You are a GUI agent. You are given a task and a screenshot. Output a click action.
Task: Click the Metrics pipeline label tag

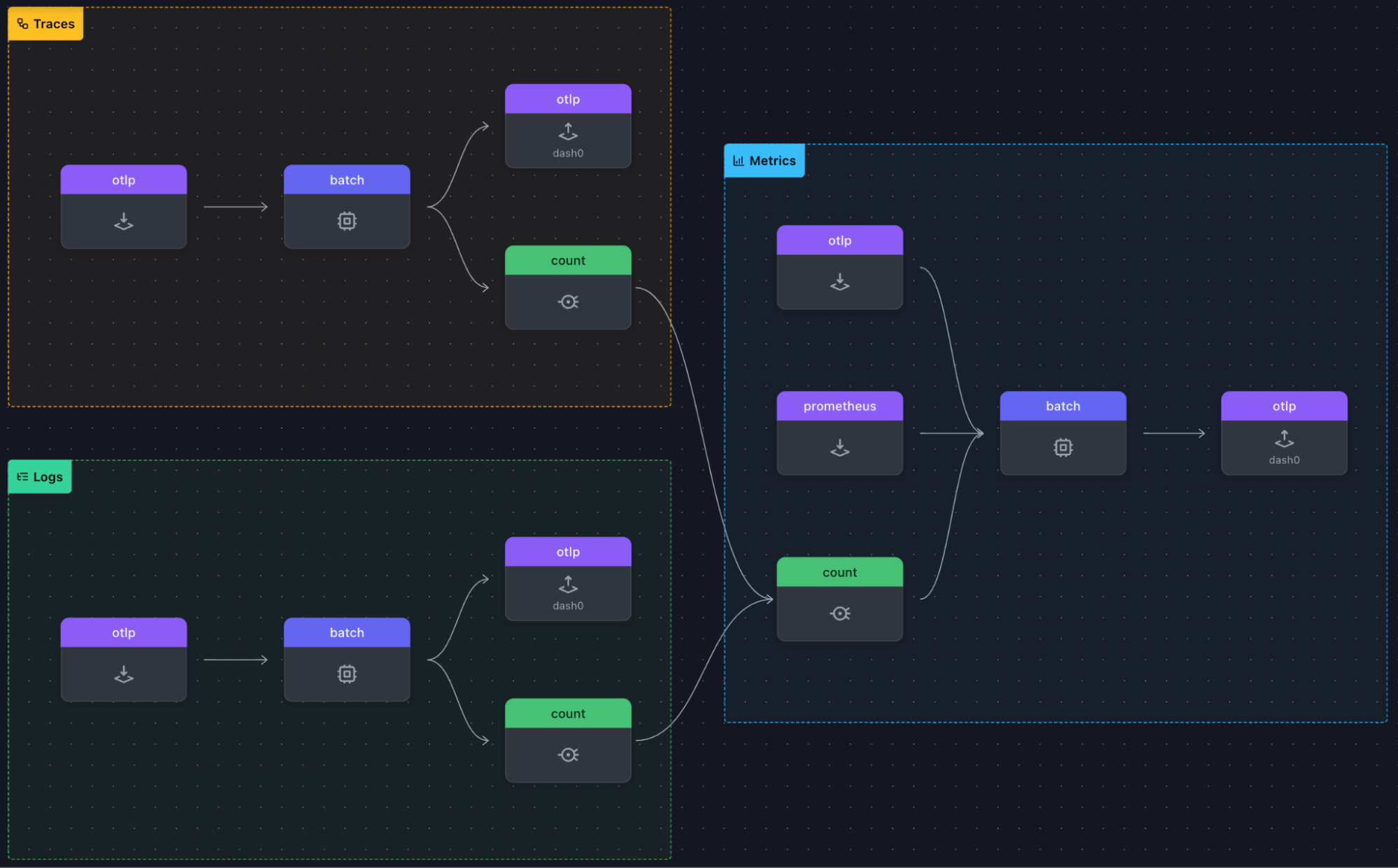(x=764, y=161)
